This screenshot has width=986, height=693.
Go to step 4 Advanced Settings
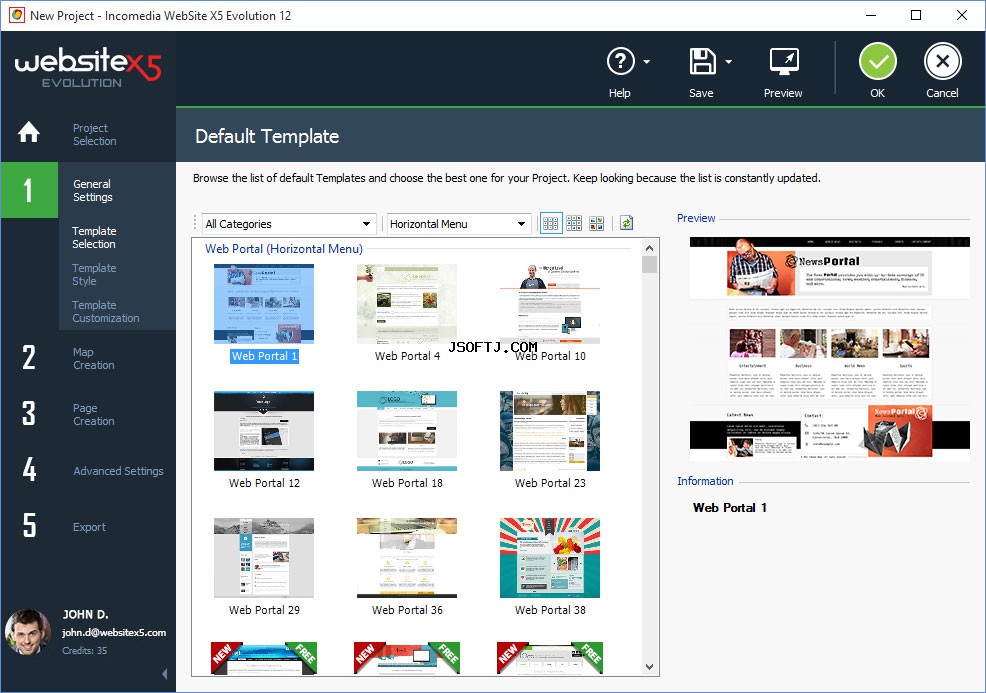(88, 470)
